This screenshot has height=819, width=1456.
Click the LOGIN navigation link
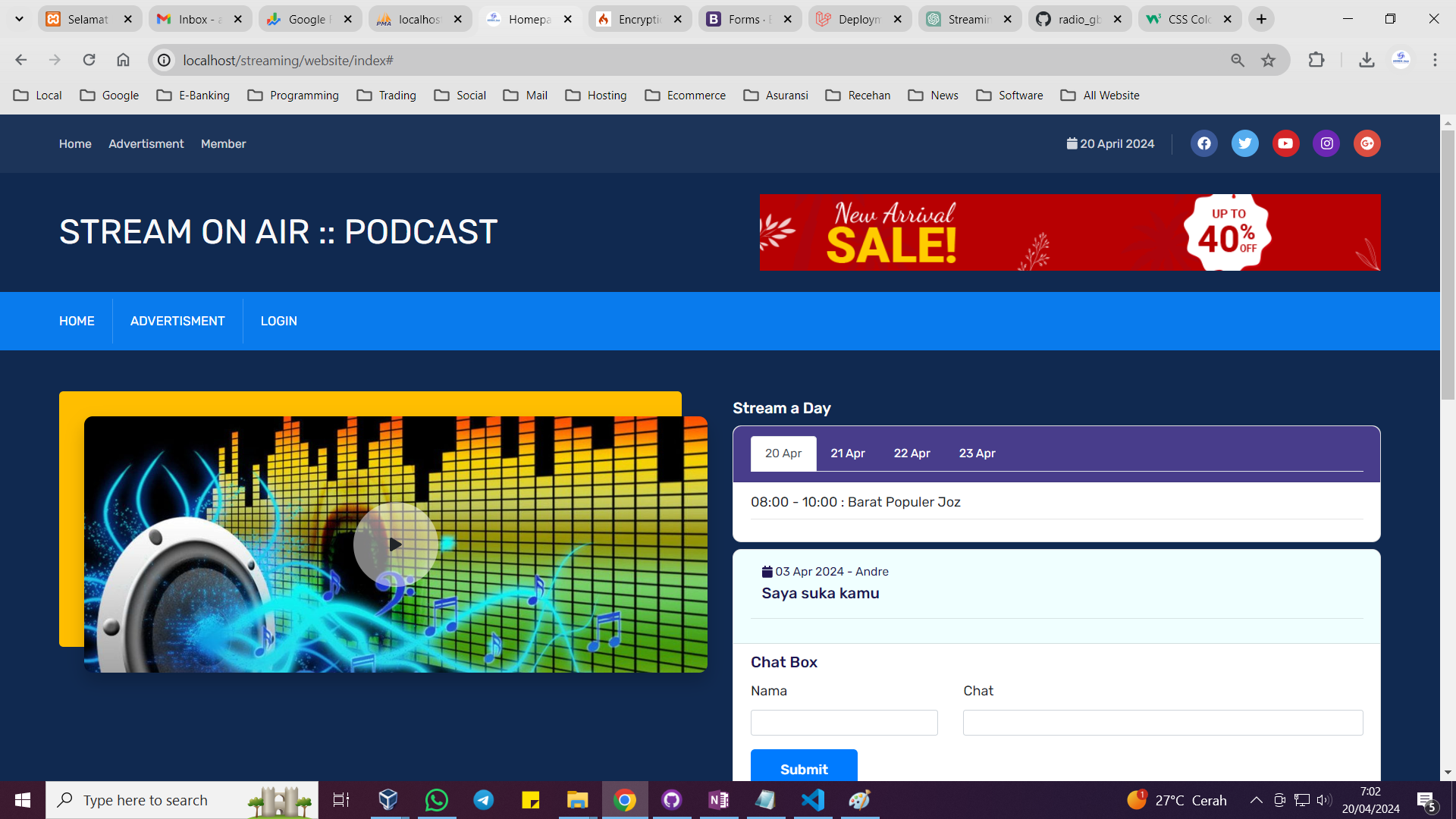coord(278,321)
